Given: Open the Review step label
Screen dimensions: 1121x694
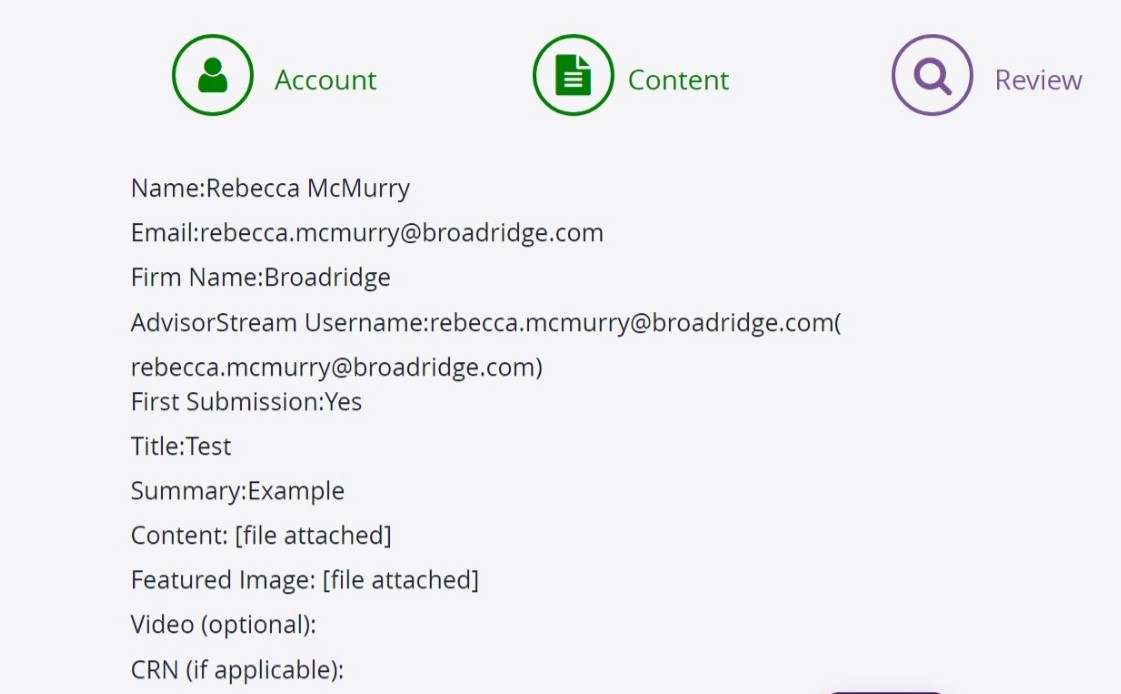Looking at the screenshot, I should [1038, 80].
